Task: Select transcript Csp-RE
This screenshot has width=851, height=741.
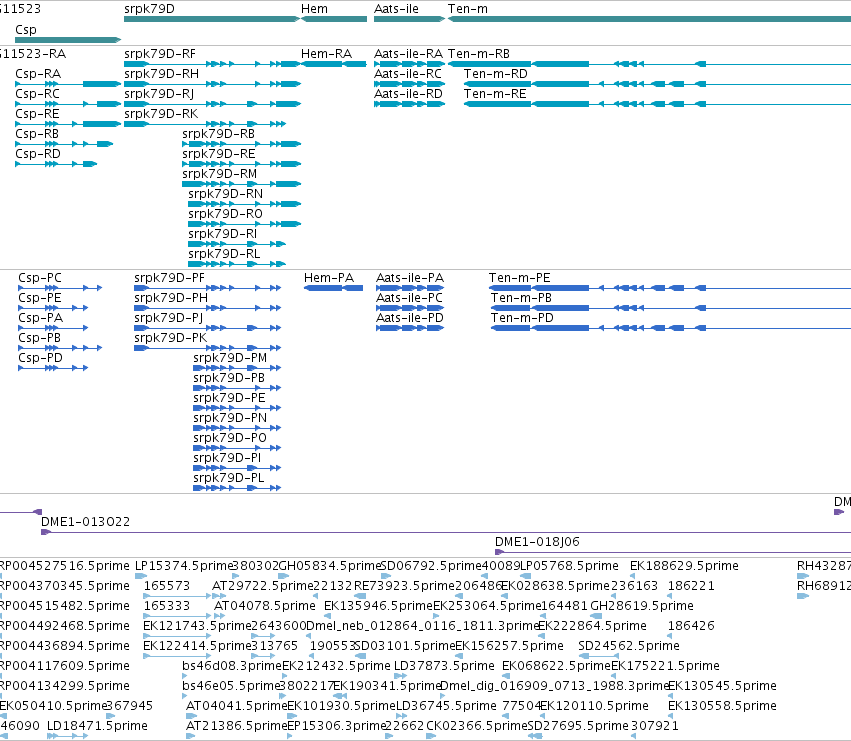Action: coord(68,124)
